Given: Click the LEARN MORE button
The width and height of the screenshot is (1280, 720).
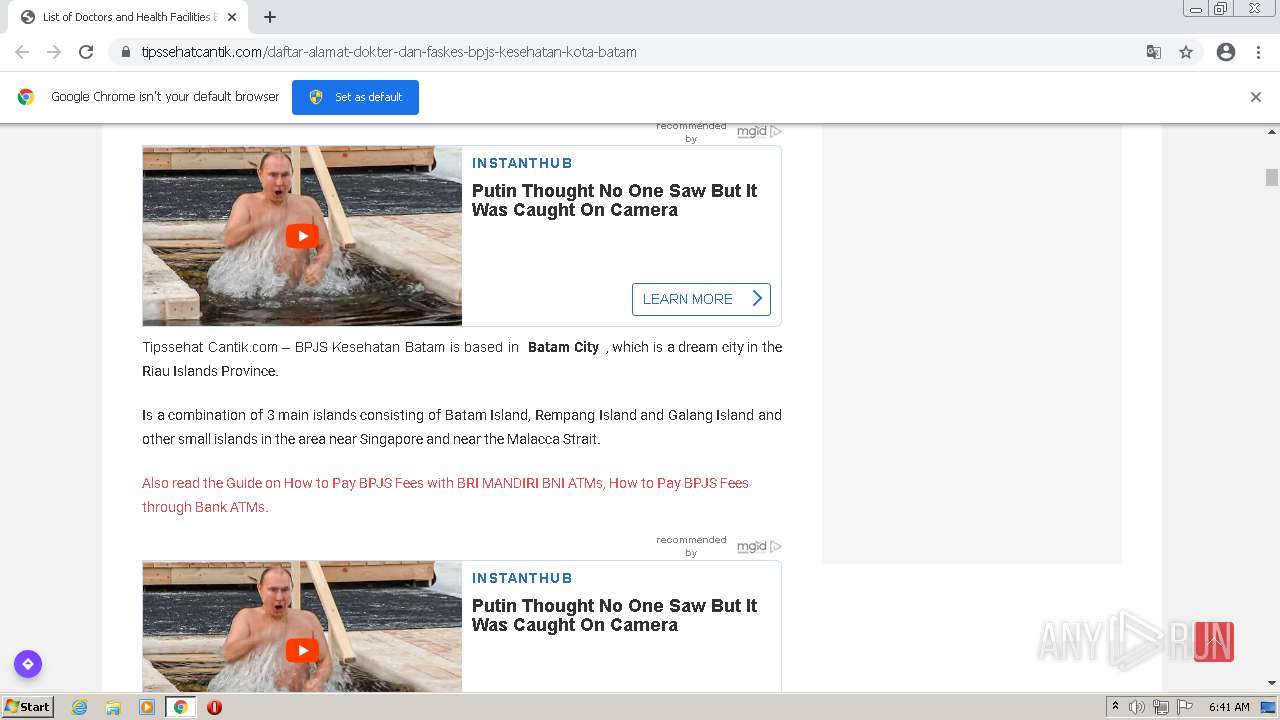Looking at the screenshot, I should [x=701, y=299].
